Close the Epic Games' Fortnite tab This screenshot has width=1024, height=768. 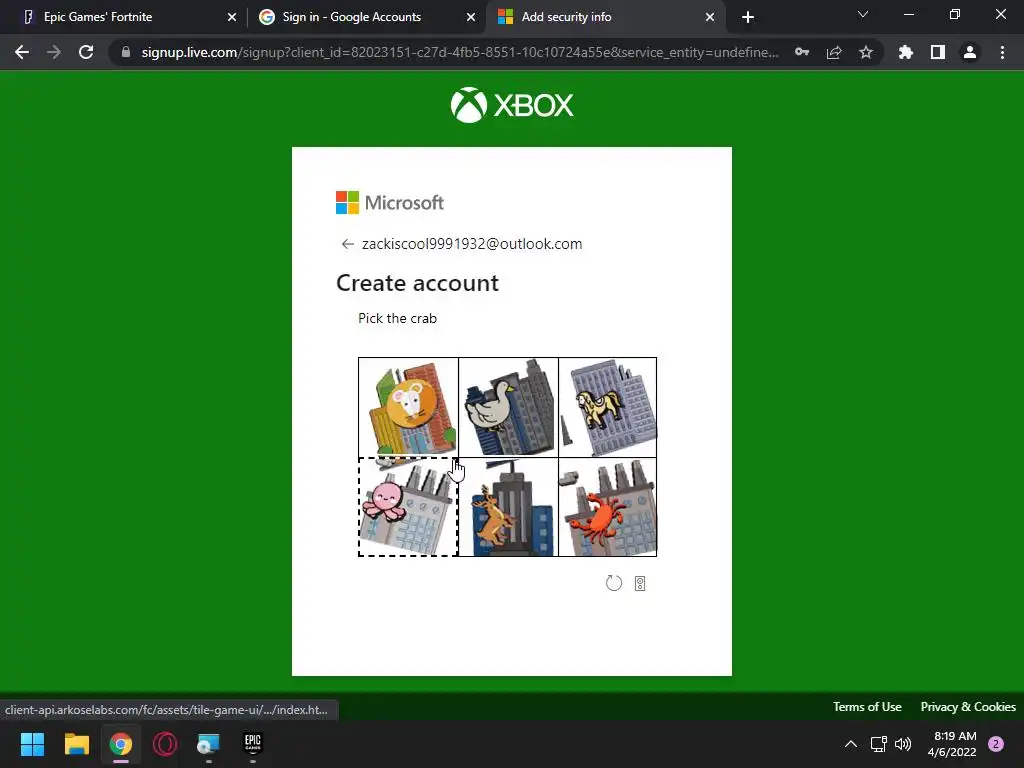coord(232,17)
